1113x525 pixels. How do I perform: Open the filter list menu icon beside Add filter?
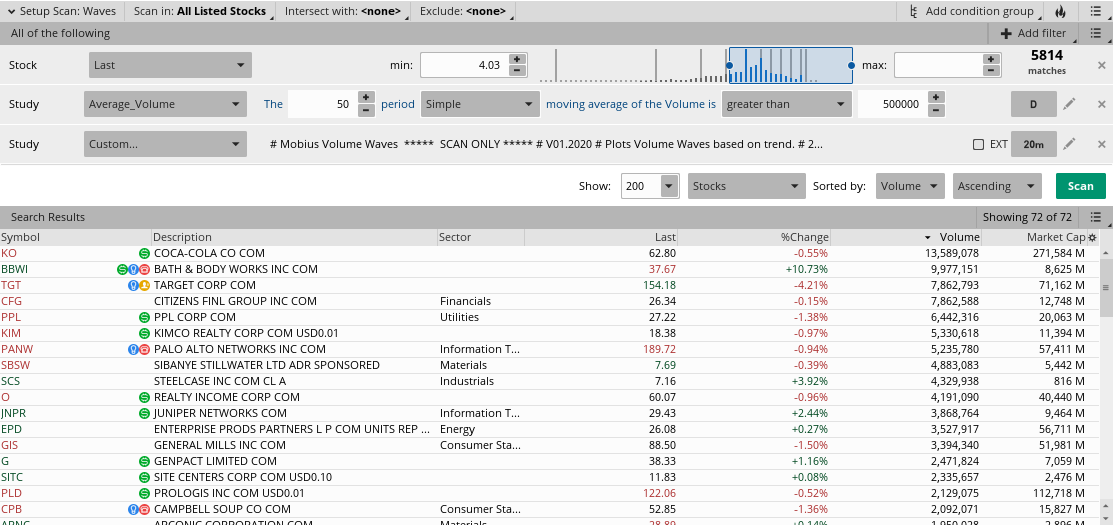pyautogui.click(x=1097, y=33)
